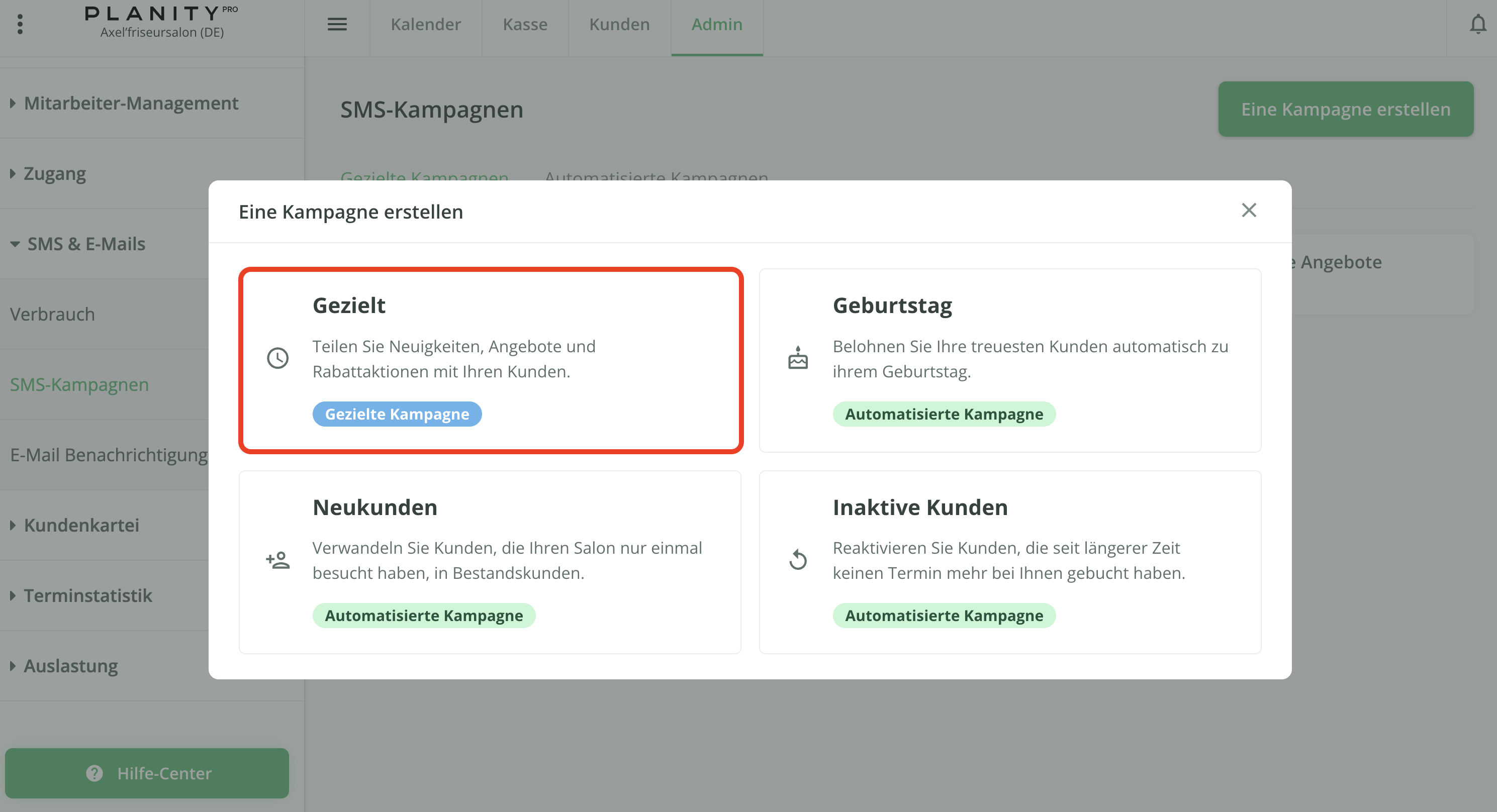Click the question mark icon on Hilfe-Center
1497x812 pixels.
(95, 773)
